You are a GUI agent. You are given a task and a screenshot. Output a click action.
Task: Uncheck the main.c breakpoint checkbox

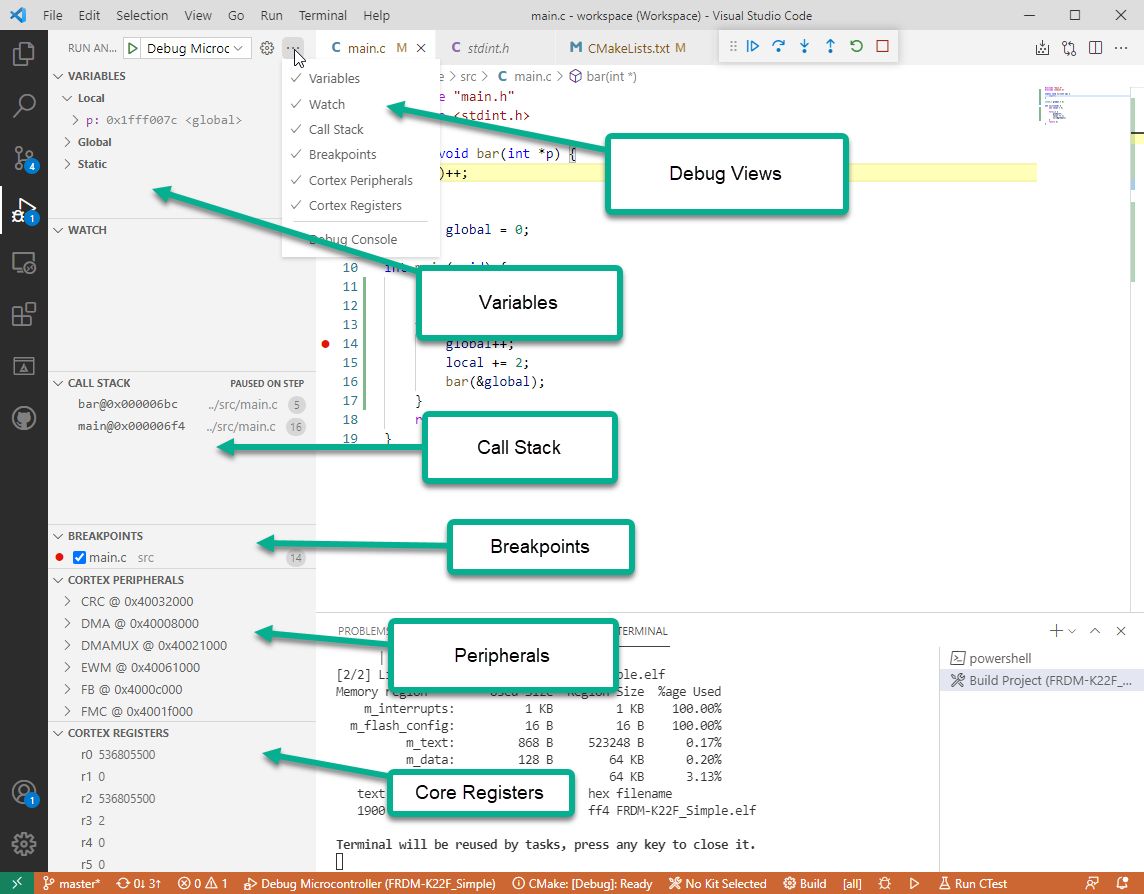80,558
